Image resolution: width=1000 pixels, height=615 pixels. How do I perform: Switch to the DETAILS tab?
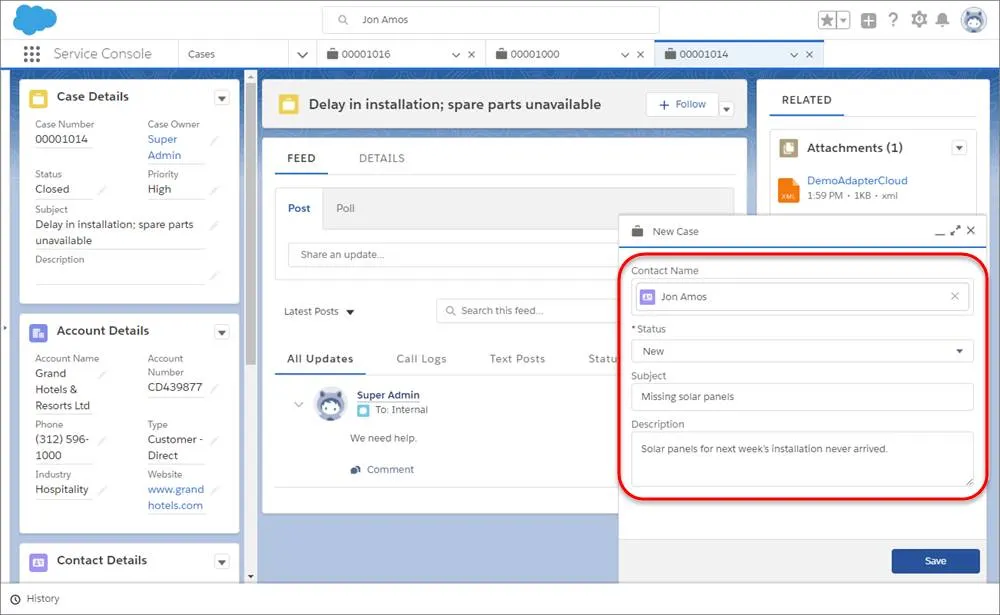click(381, 158)
